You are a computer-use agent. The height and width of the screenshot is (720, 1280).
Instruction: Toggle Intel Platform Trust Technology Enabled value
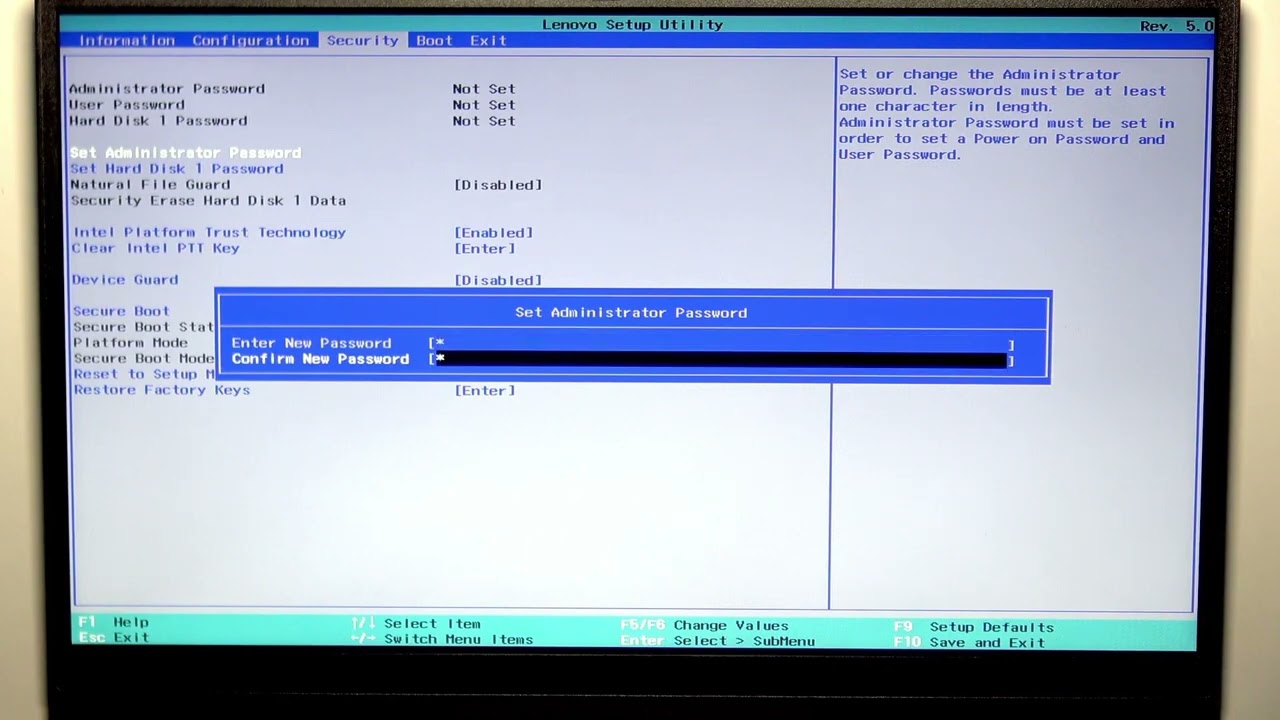[494, 233]
